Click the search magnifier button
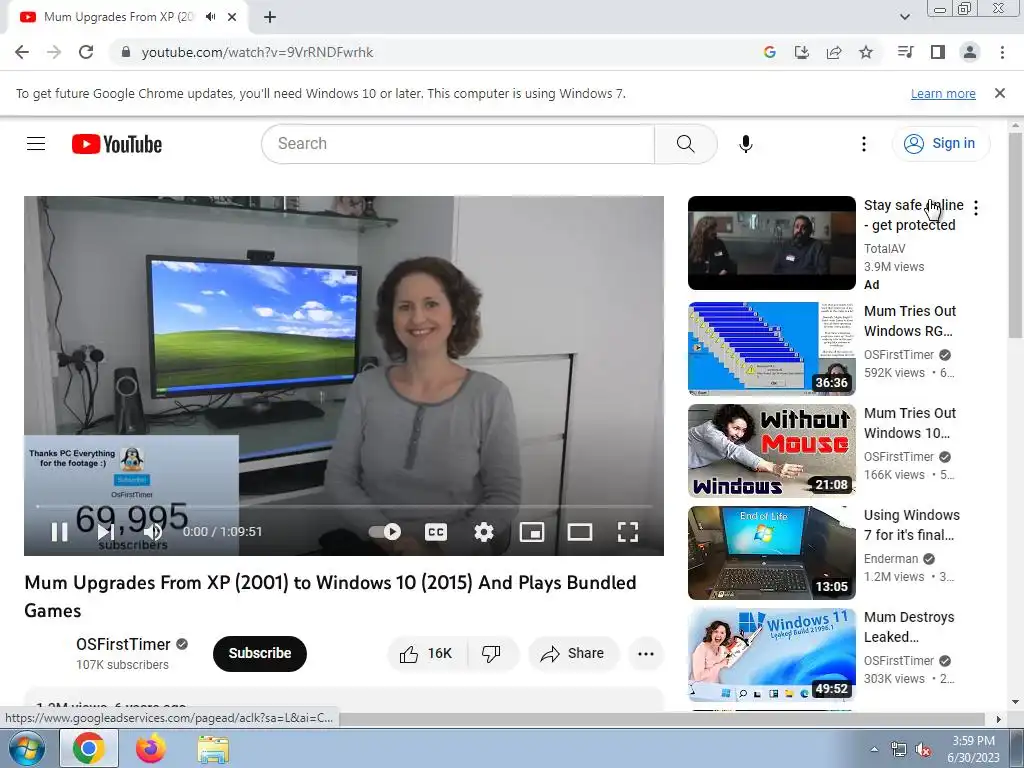Image resolution: width=1024 pixels, height=768 pixels. tap(686, 144)
